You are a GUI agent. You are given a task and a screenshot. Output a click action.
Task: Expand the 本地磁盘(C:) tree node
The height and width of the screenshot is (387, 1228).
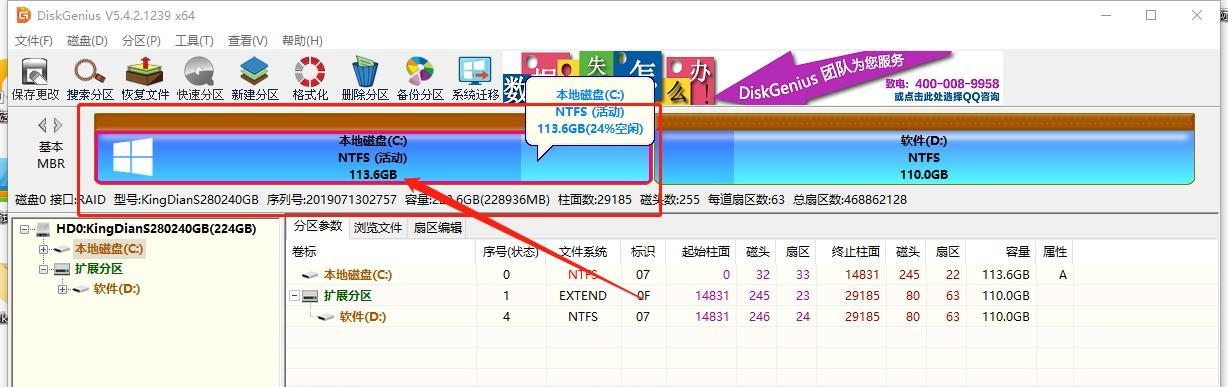[43, 249]
